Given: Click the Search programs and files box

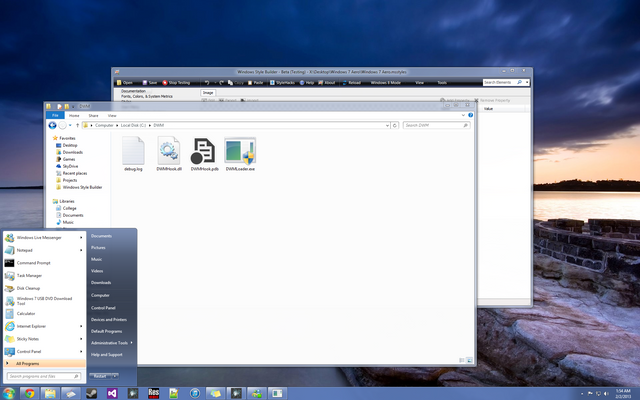Looking at the screenshot, I should click(x=44, y=376).
